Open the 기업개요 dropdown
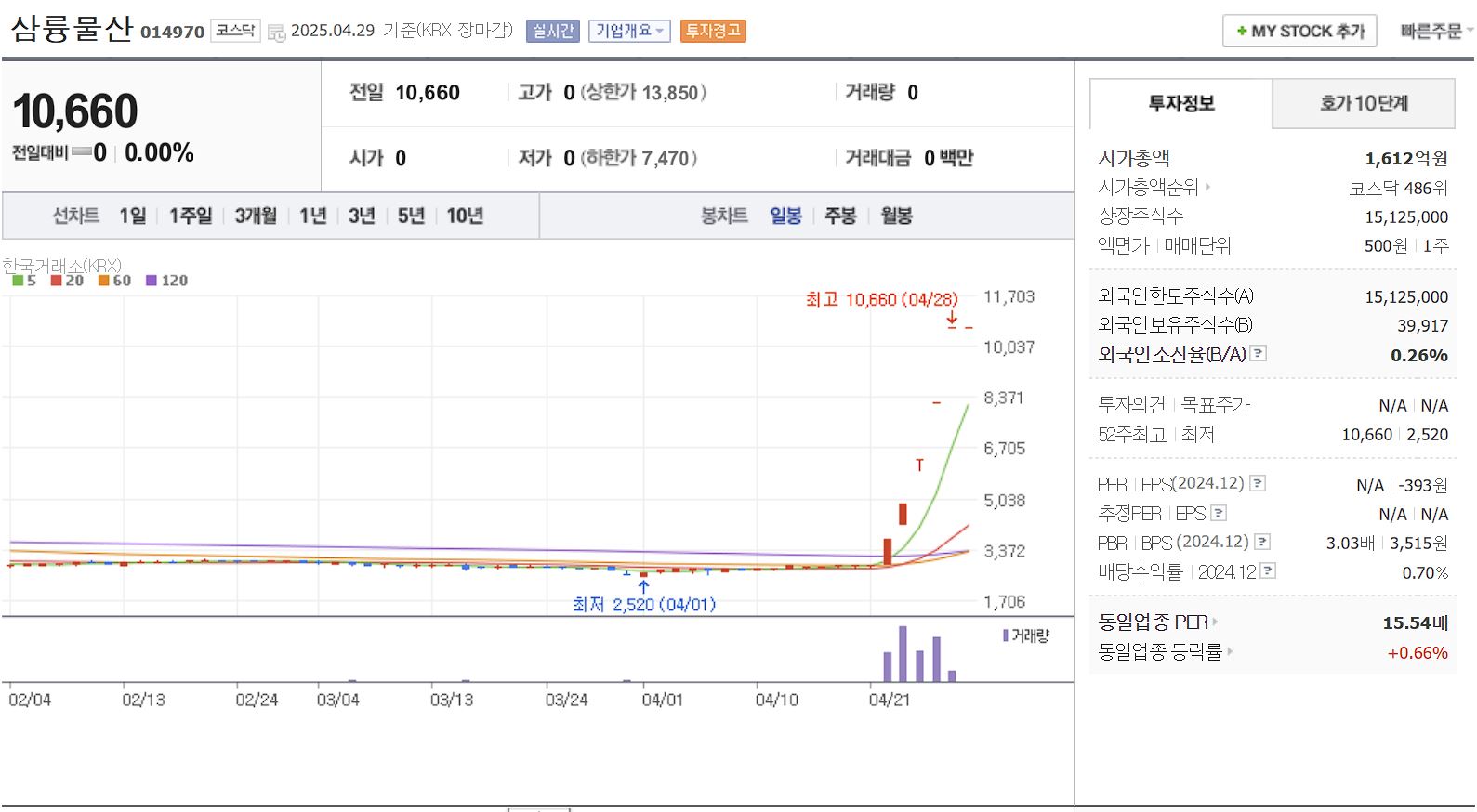This screenshot has width=1477, height=812. (x=629, y=31)
